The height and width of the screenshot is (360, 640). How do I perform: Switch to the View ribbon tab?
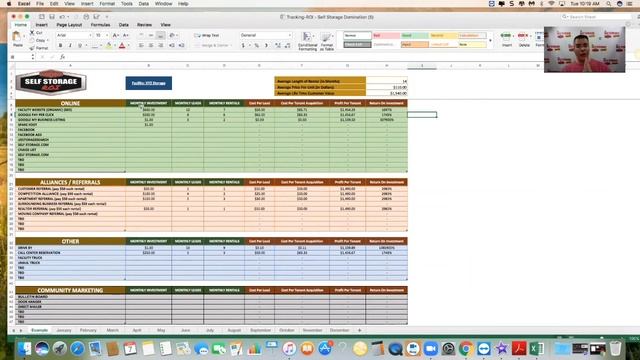coord(165,25)
